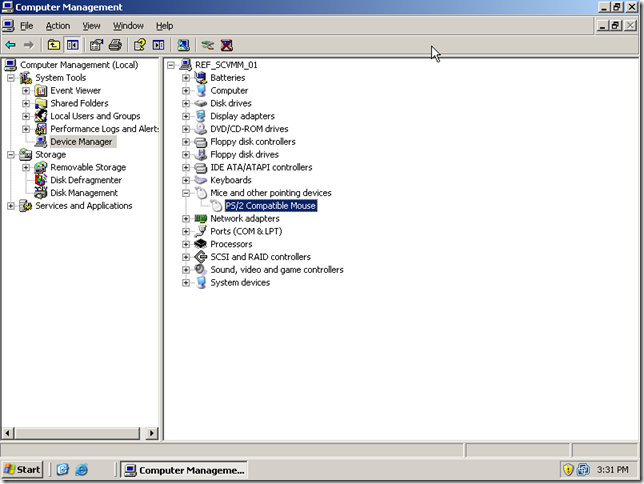Click the SCSI and RAID controllers icon
The height and width of the screenshot is (484, 644).
(x=201, y=257)
